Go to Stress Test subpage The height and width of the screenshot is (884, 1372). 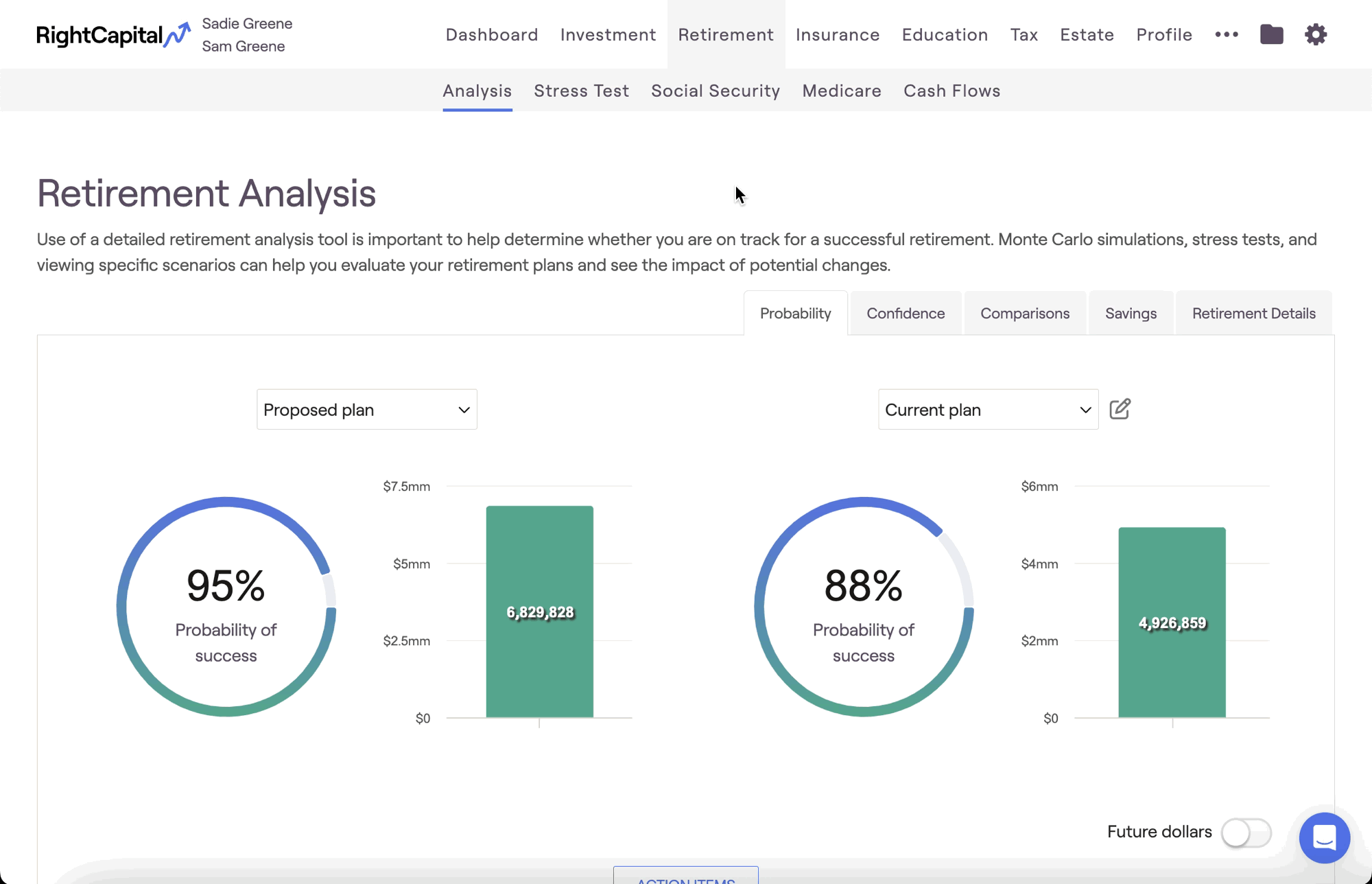tap(581, 91)
